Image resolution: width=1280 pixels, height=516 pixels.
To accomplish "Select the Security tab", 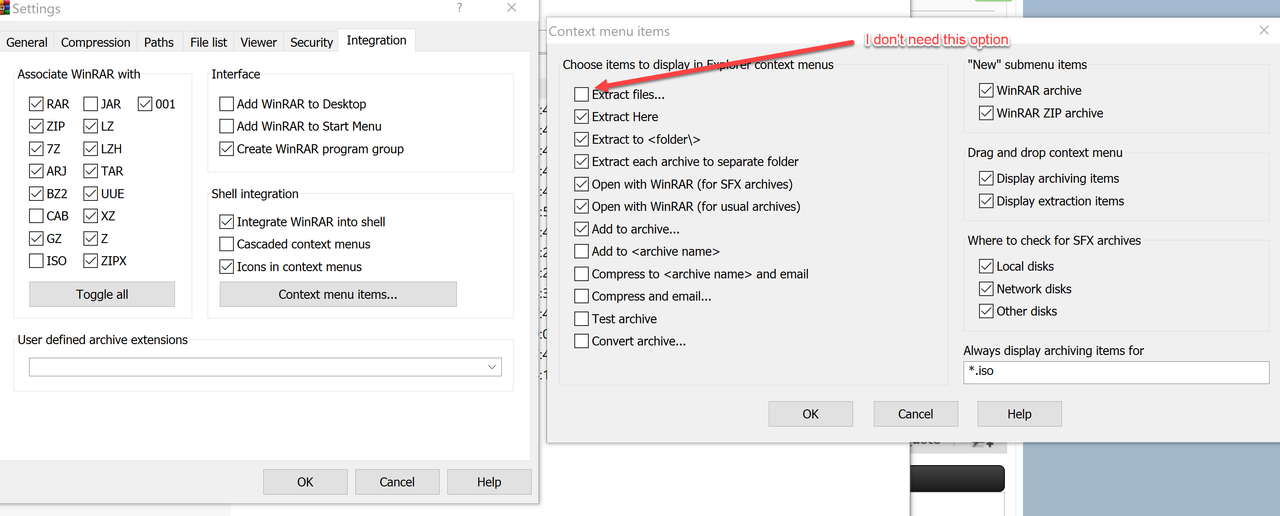I will tap(312, 42).
